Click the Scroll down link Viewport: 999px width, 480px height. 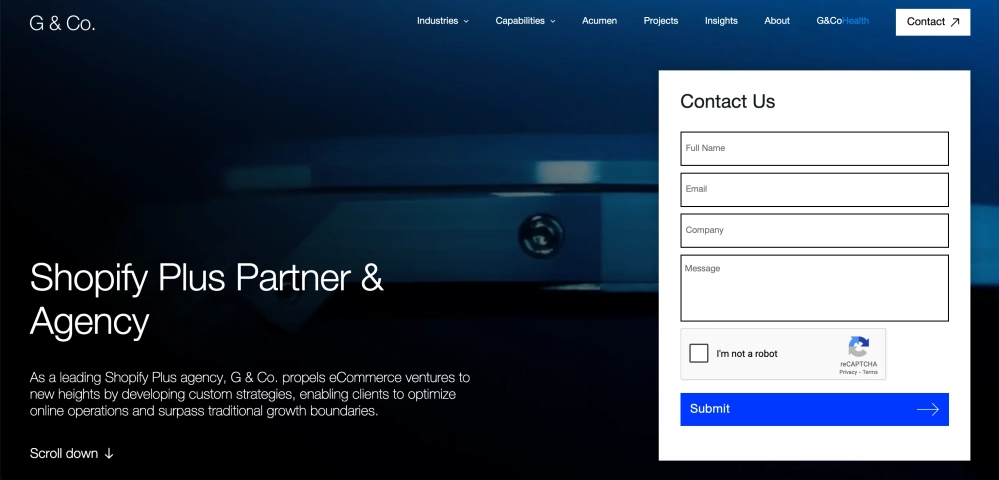(71, 453)
